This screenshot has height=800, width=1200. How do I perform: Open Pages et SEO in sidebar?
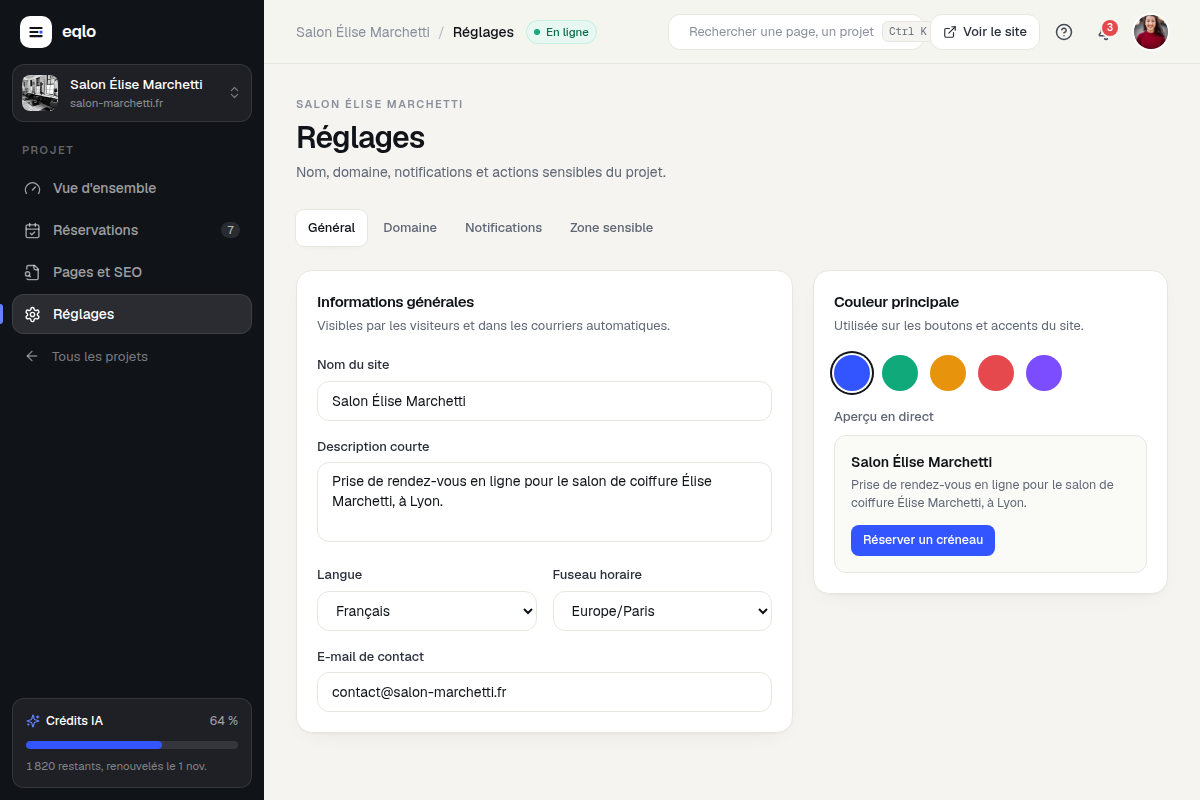tap(132, 272)
